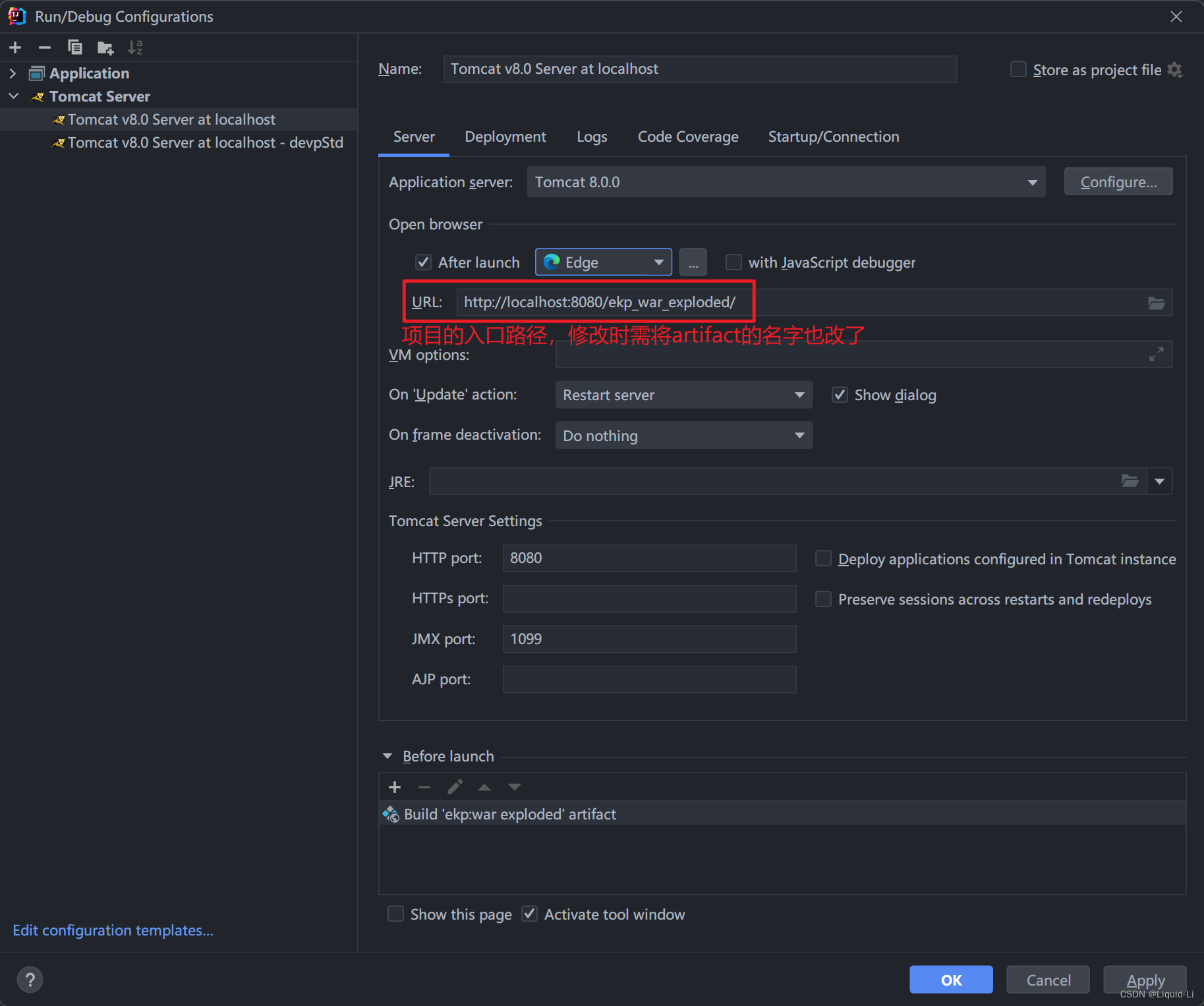Switch to the Deployment tab

[505, 136]
